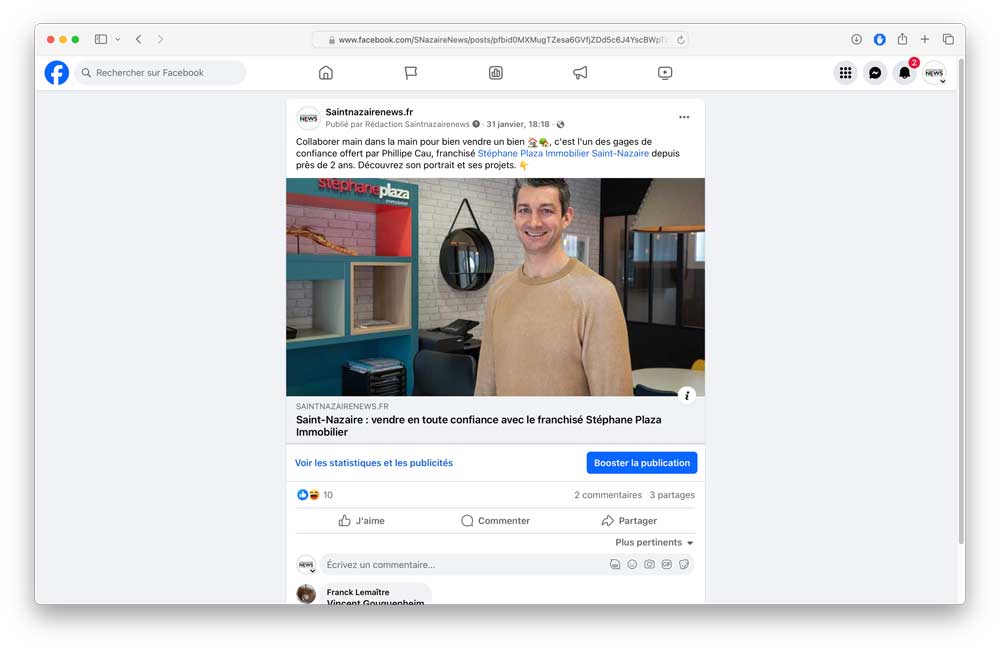Insert an emoji in comment
This screenshot has width=1000, height=650.
click(632, 565)
